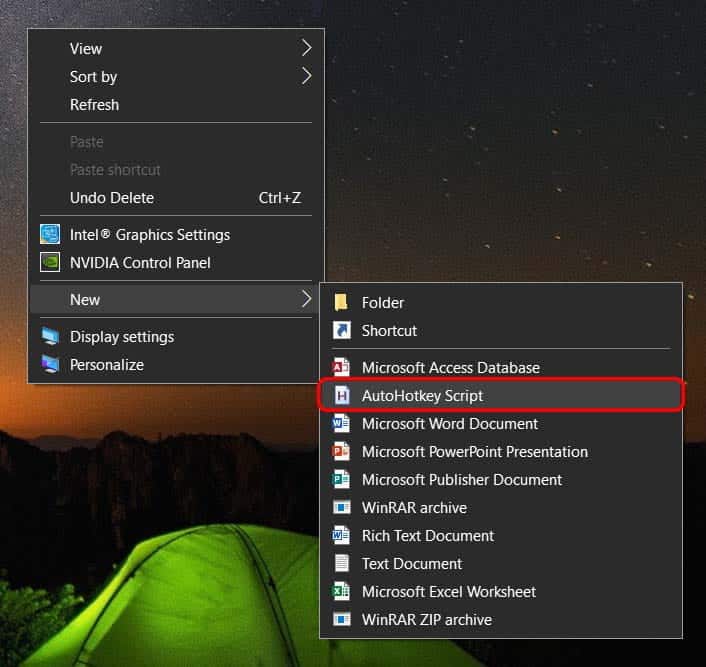Click the AutoHotkey Script H icon

click(342, 395)
